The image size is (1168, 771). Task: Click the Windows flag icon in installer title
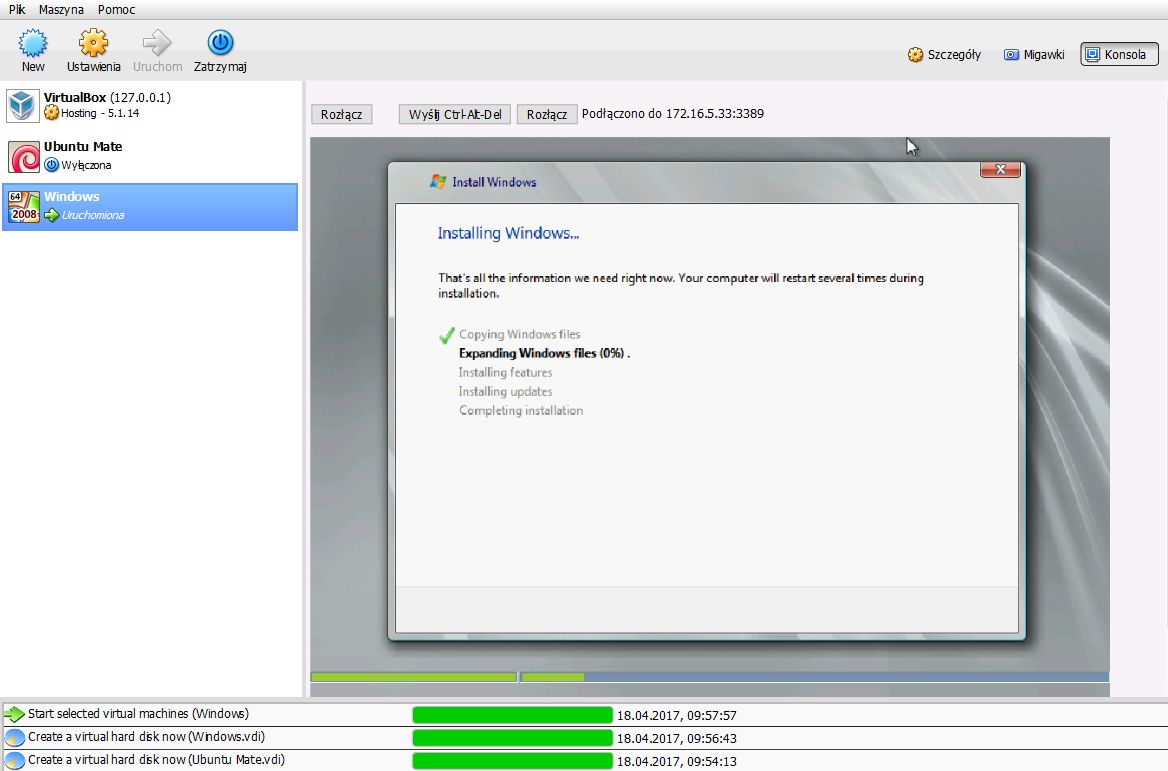click(438, 182)
